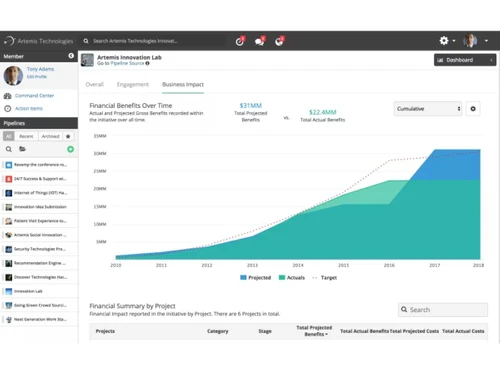This screenshot has width=500, height=375.
Task: Open Tony Adams profile link
Action: (x=40, y=69)
